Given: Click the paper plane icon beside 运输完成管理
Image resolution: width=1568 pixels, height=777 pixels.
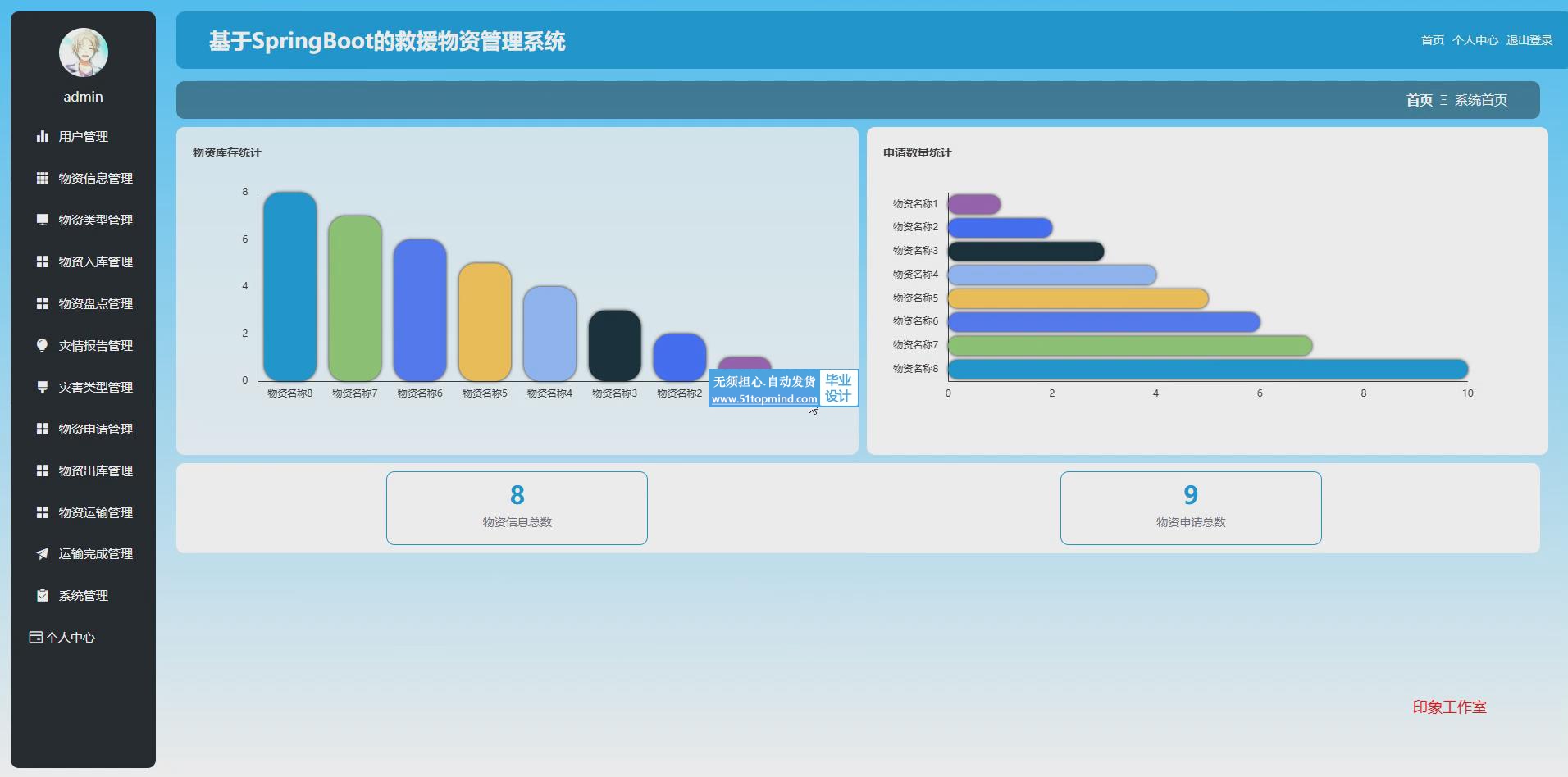Looking at the screenshot, I should [43, 554].
